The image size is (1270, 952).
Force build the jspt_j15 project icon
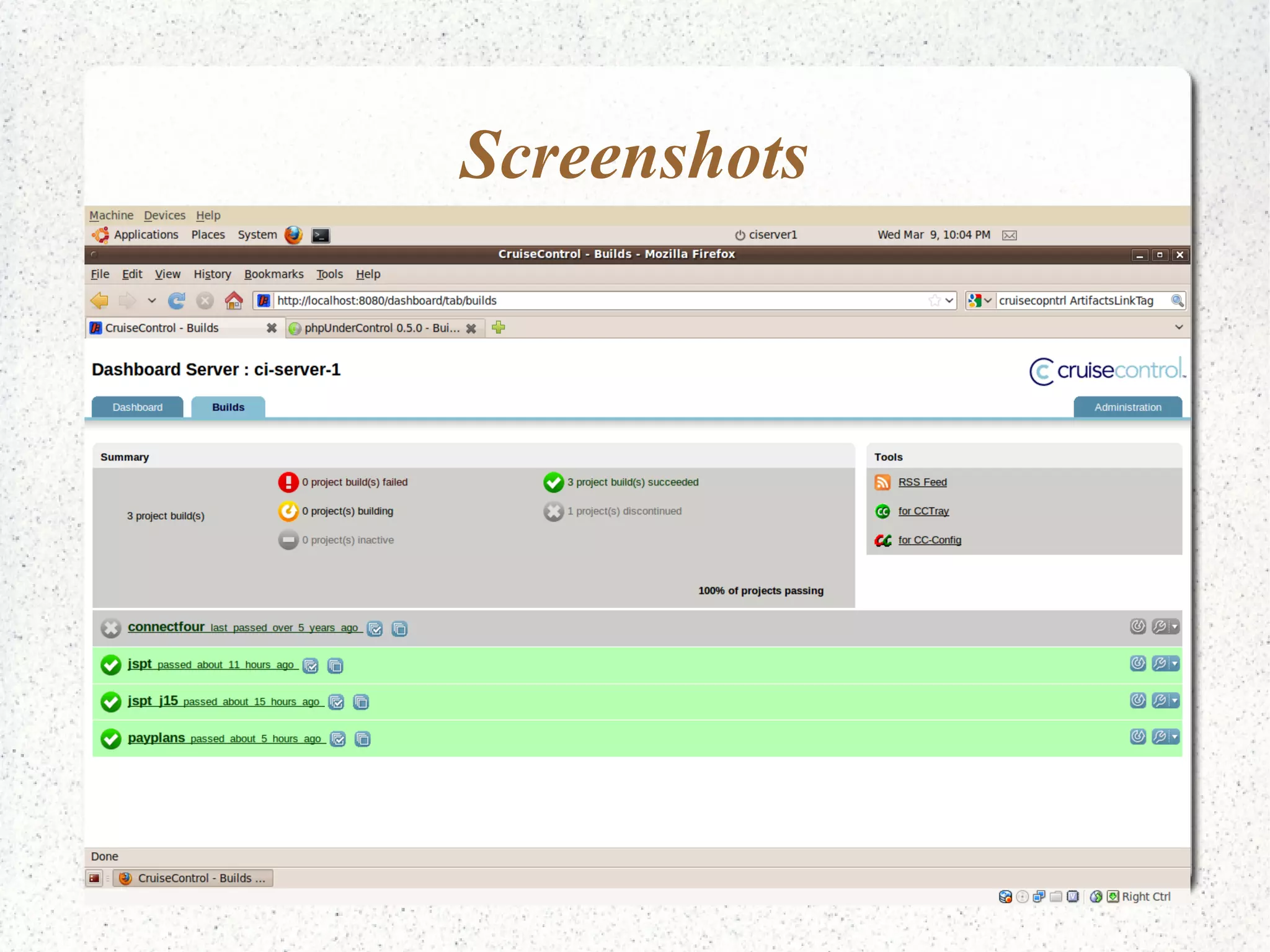click(x=1137, y=700)
